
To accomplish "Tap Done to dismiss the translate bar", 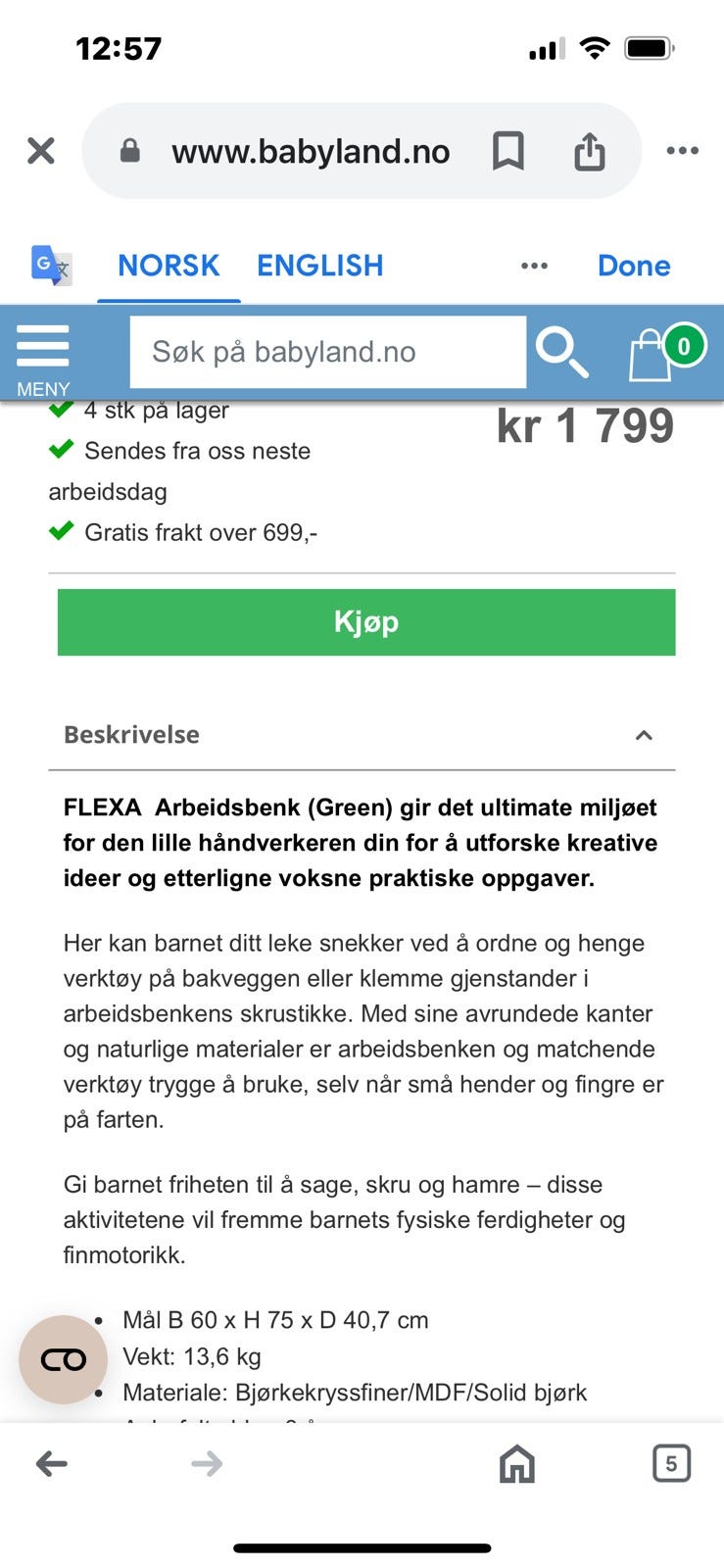I will click(634, 266).
